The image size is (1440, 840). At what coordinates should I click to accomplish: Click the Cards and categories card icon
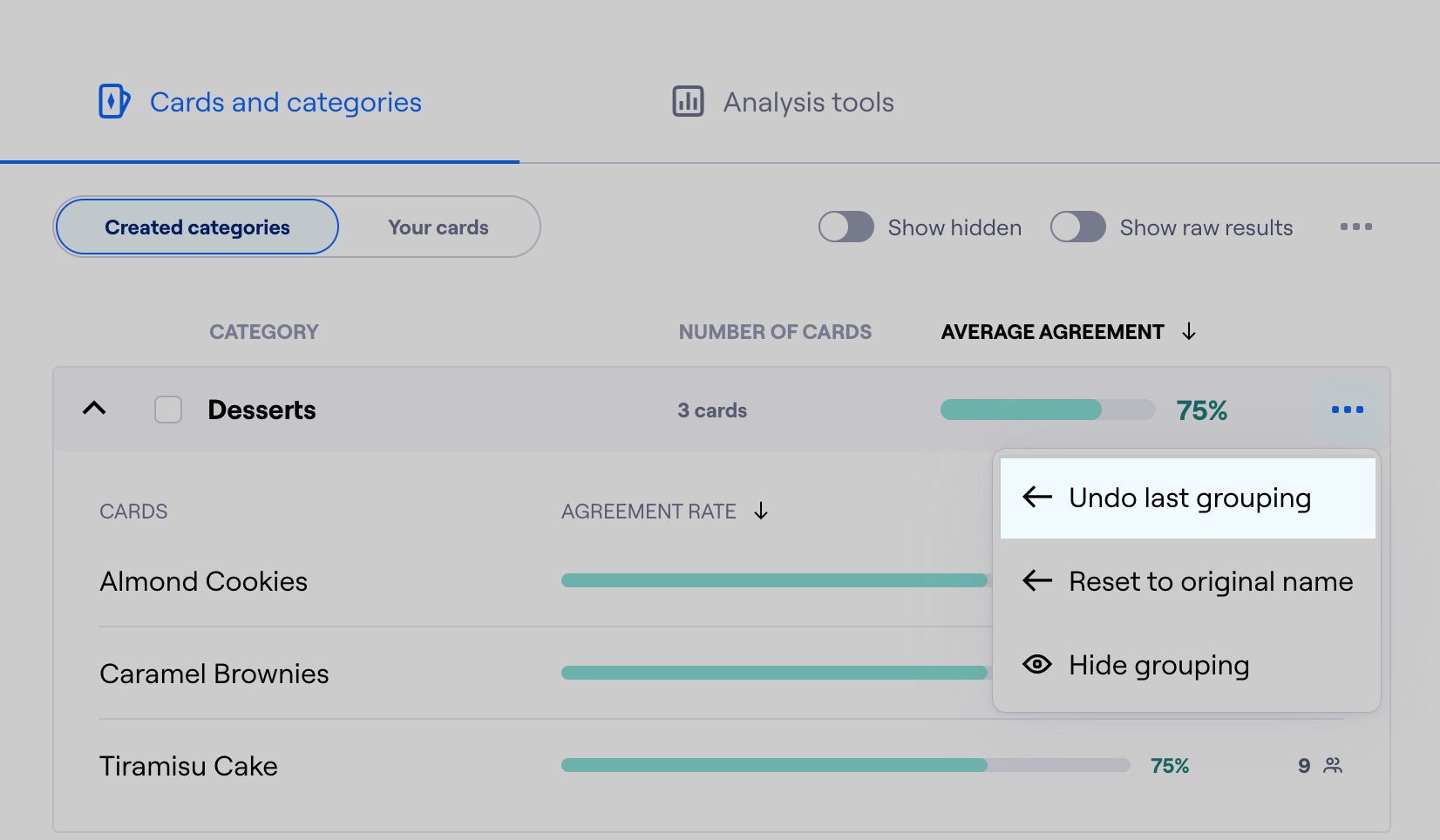(114, 102)
